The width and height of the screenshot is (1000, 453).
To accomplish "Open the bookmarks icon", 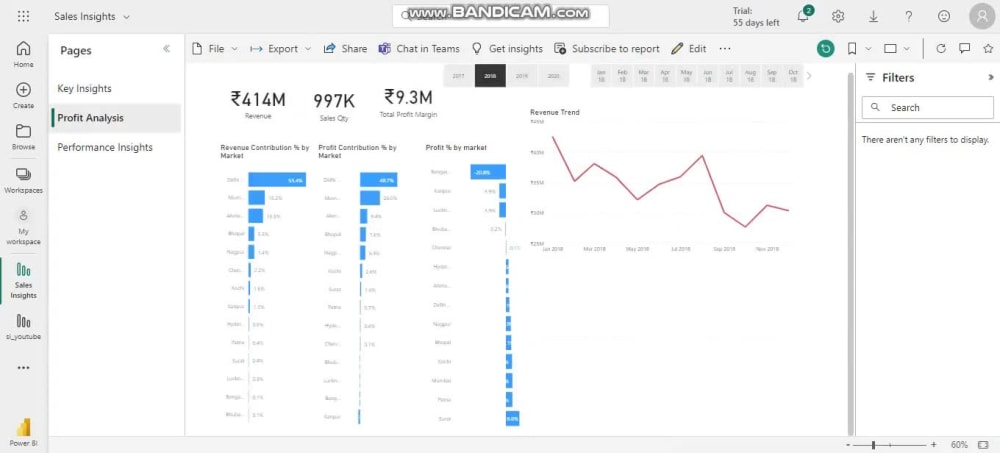I will click(x=852, y=48).
